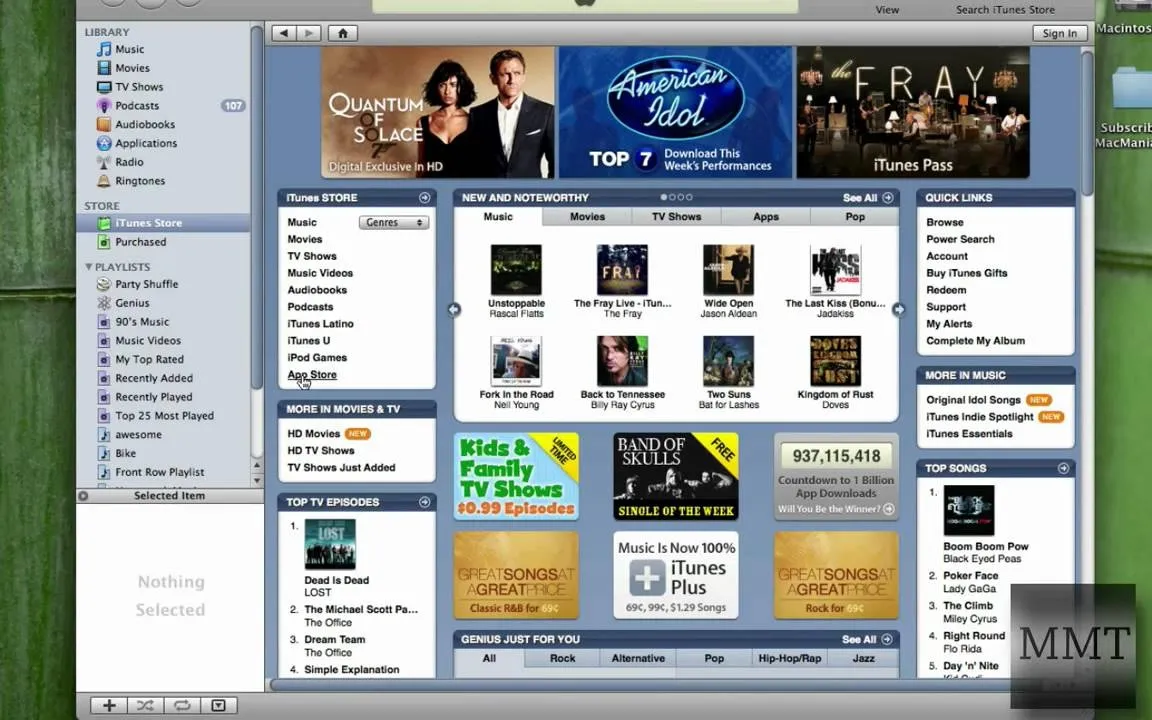The width and height of the screenshot is (1152, 720).
Task: Open the Movies library icon
Action: (104, 68)
